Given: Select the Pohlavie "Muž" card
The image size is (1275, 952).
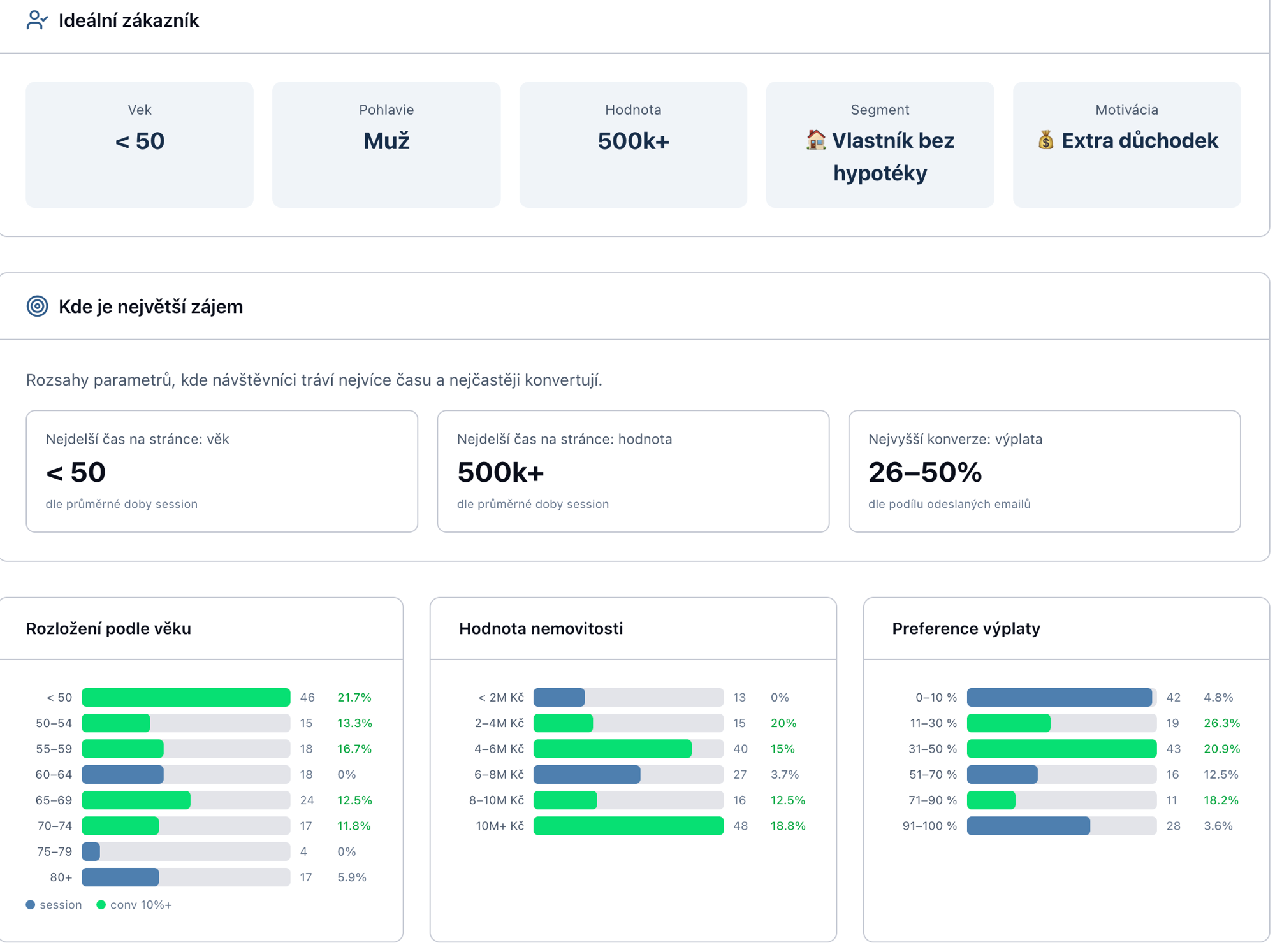Looking at the screenshot, I should 386,145.
